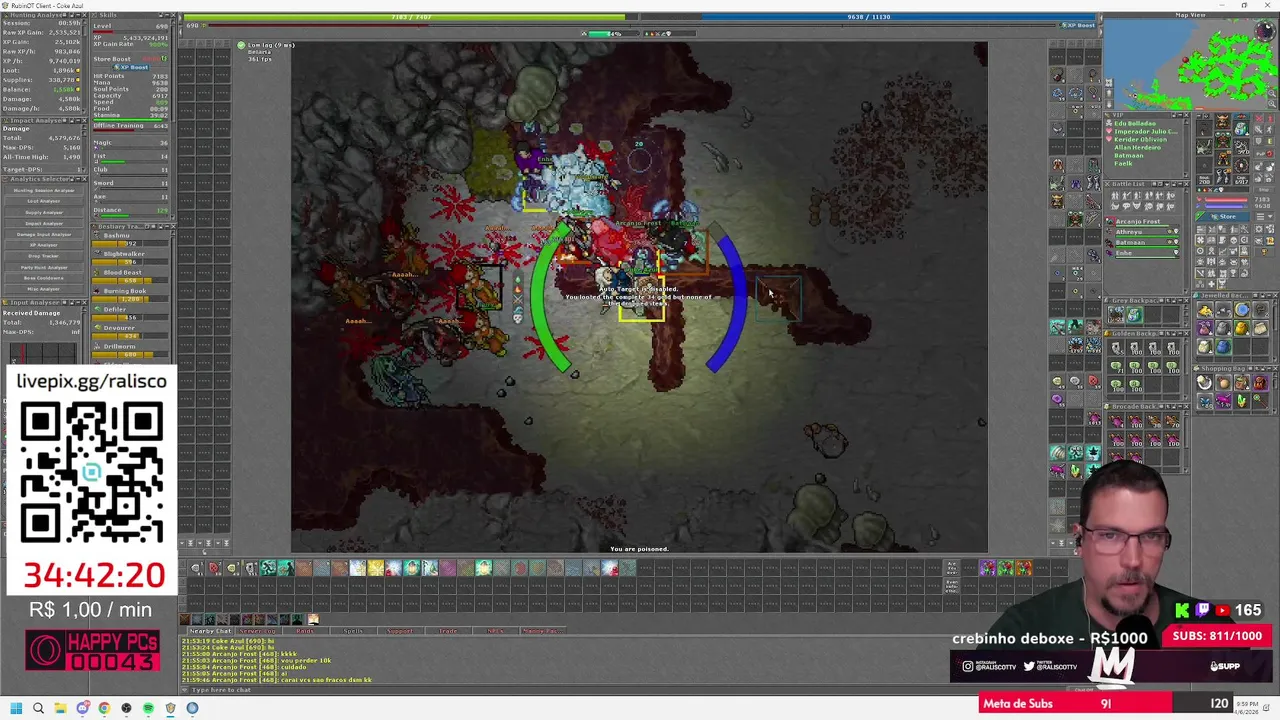Click the XP Boost button in Skills
Image resolution: width=1280 pixels, height=720 pixels.
[130, 67]
